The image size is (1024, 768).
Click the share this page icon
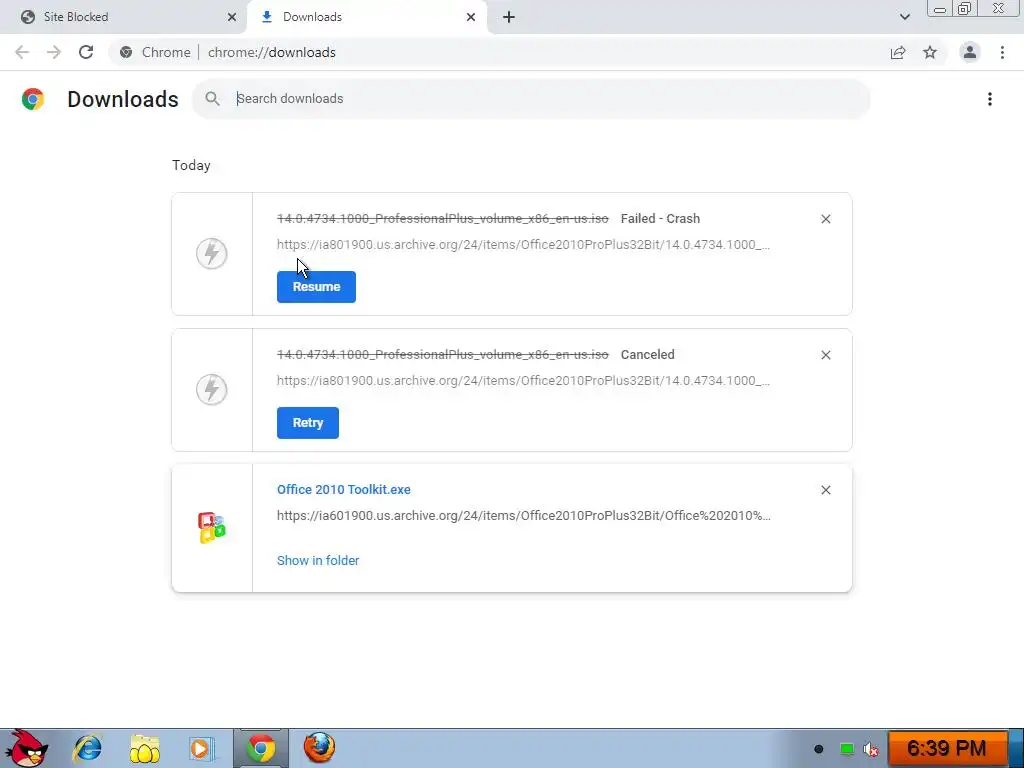pos(898,52)
